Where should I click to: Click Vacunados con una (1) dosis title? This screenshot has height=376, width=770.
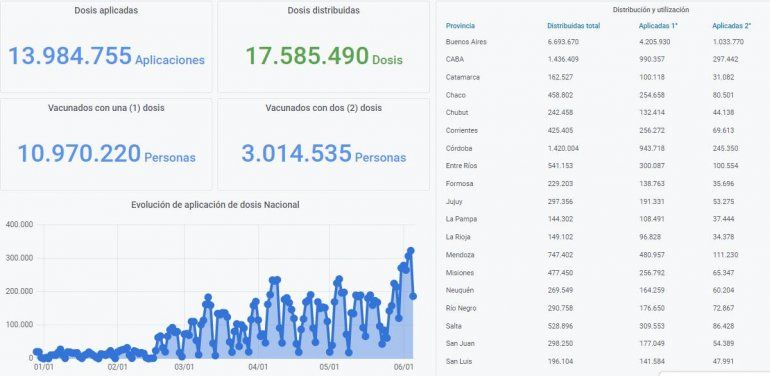click(106, 108)
